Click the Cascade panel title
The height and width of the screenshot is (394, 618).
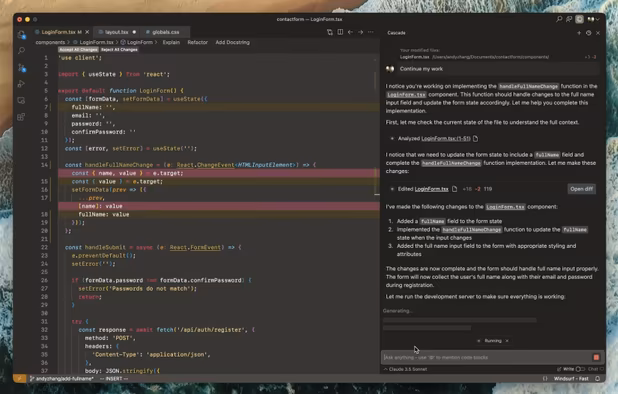(396, 33)
